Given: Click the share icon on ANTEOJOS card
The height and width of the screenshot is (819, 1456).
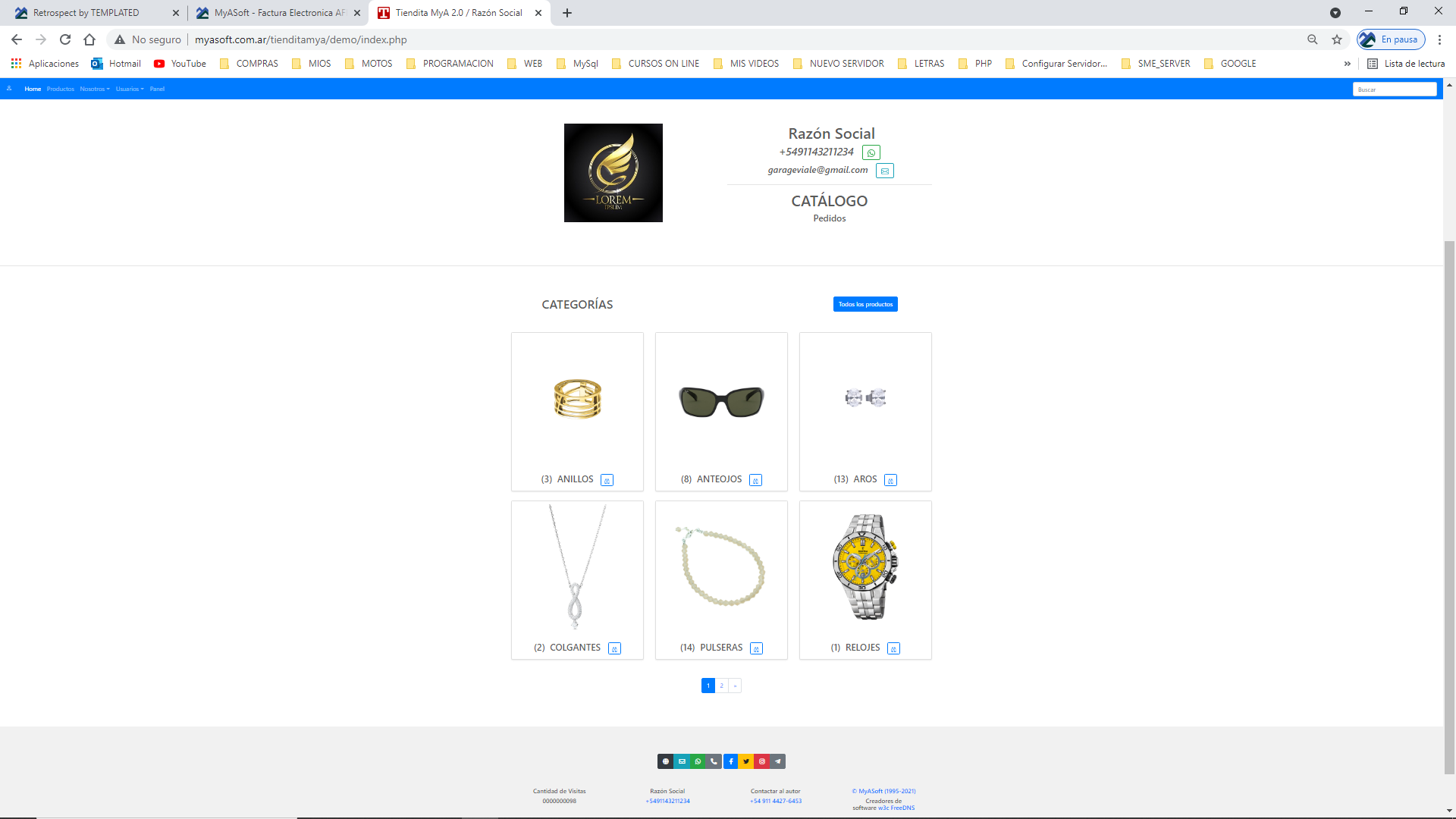Looking at the screenshot, I should [x=755, y=480].
